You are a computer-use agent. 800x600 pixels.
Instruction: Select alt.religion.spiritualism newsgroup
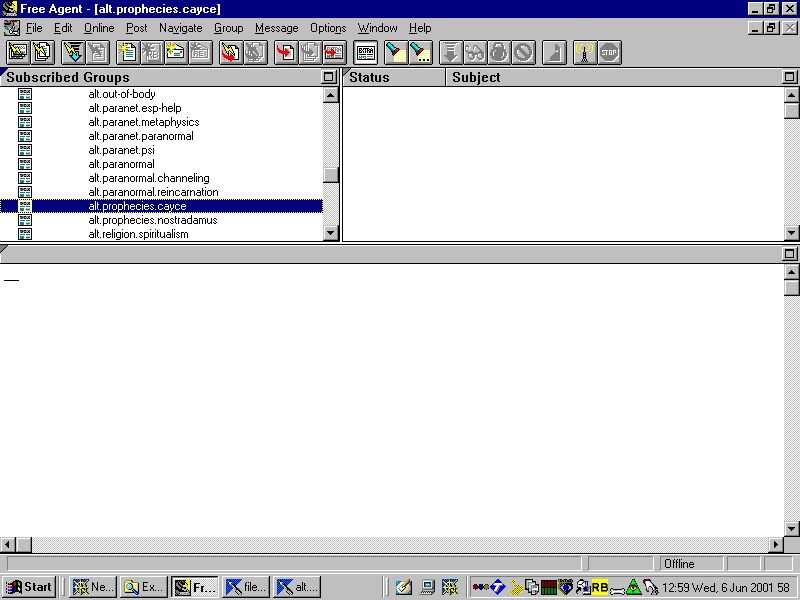[x=138, y=234]
